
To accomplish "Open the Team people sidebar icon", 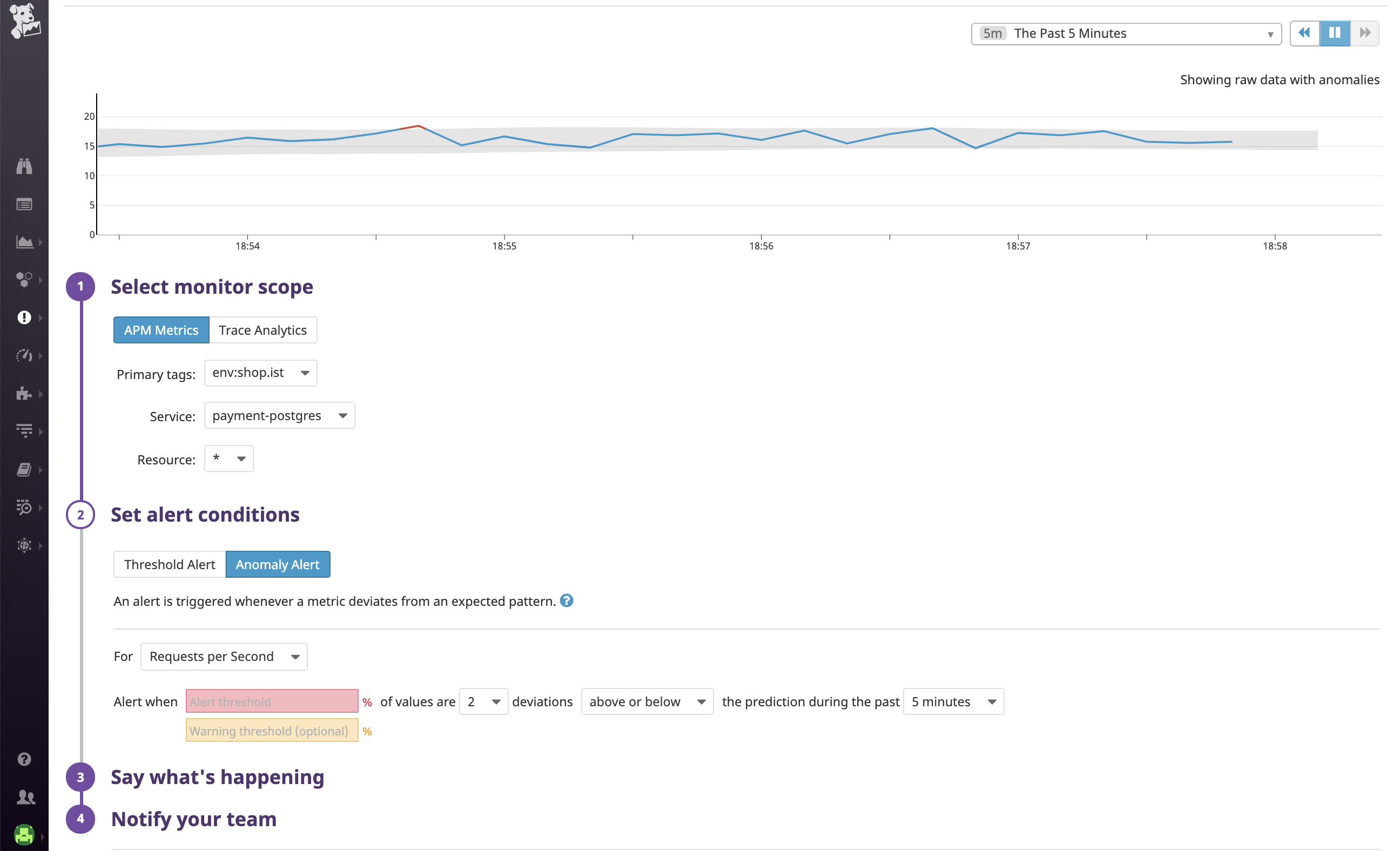I will pos(25,797).
